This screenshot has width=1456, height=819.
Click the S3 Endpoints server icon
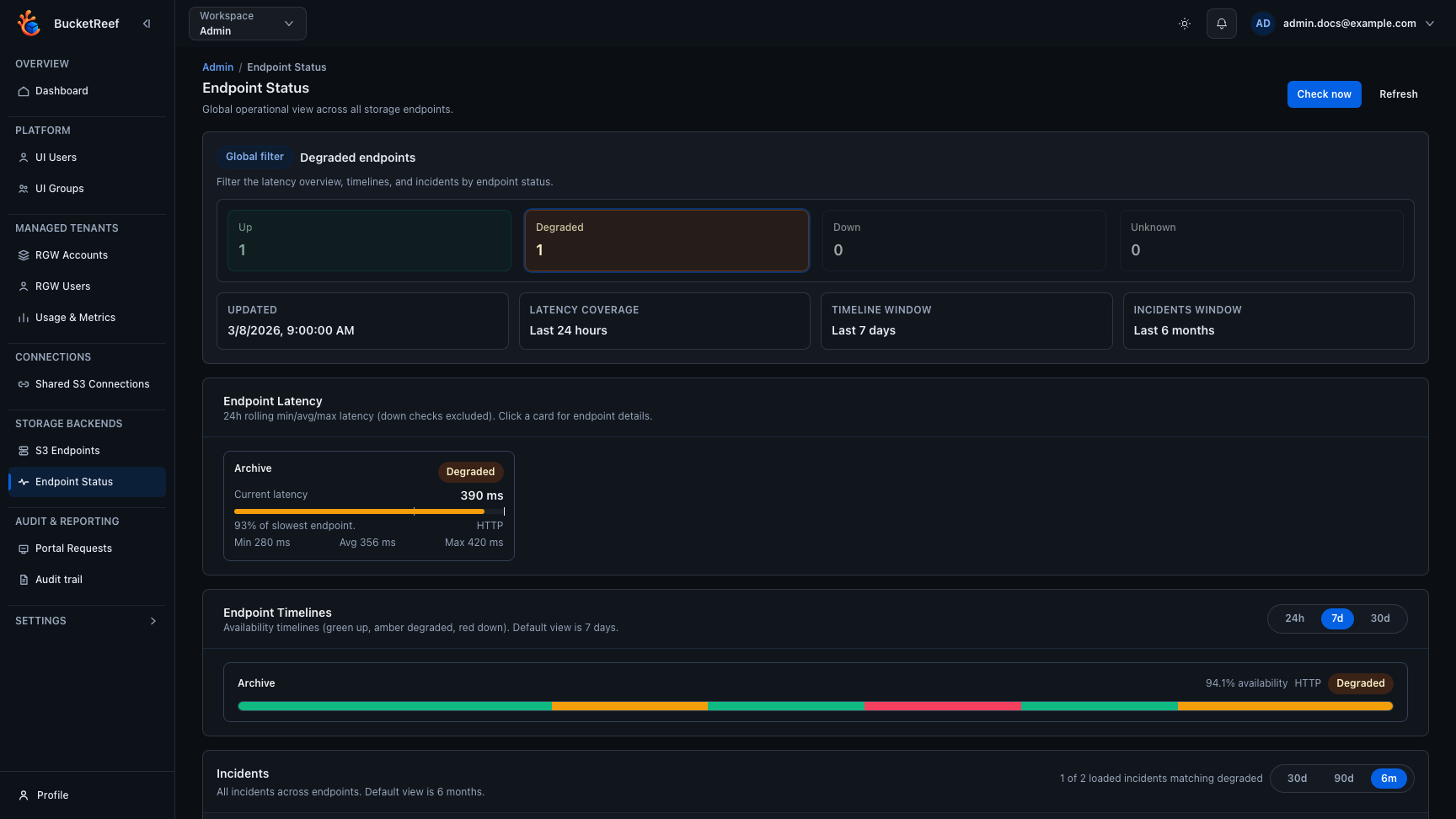(x=24, y=451)
